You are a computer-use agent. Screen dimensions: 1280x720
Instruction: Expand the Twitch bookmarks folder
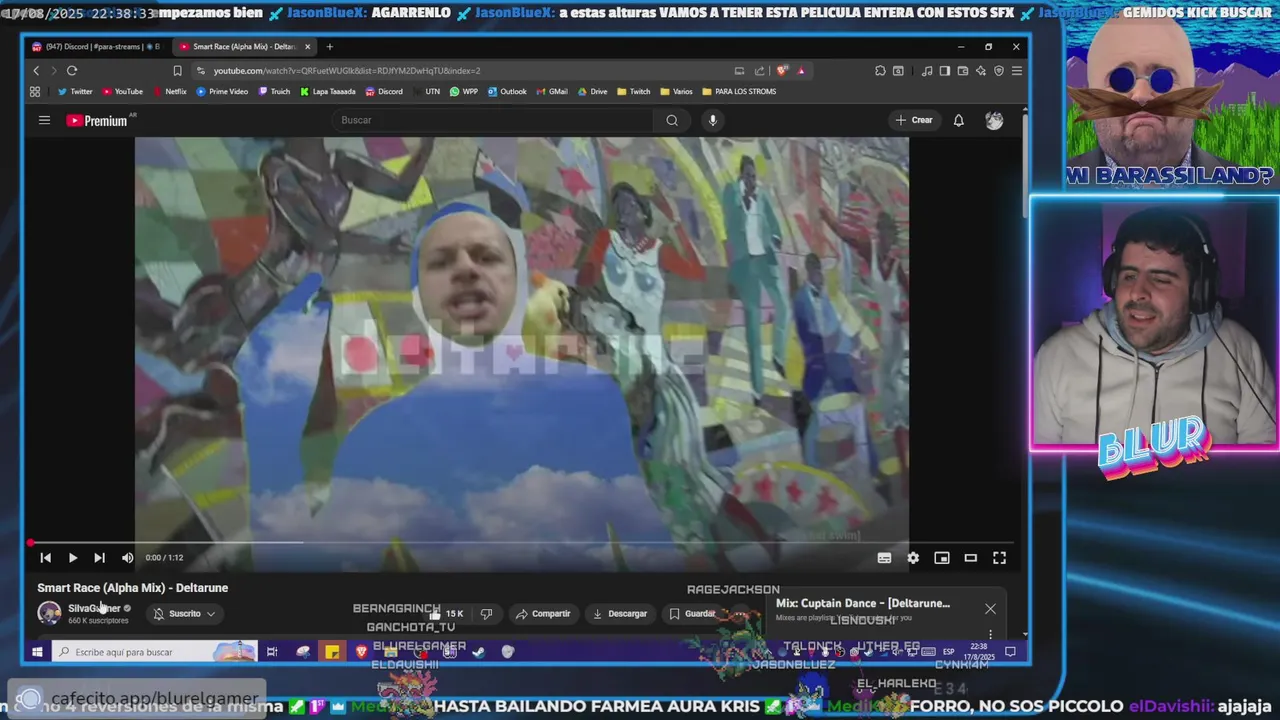coord(633,92)
